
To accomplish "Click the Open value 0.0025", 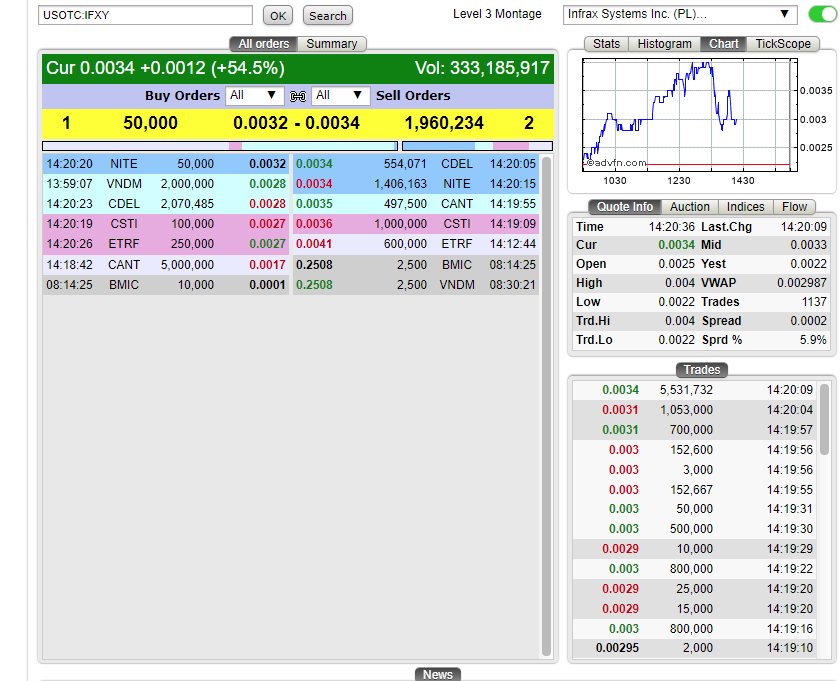I will coord(676,264).
